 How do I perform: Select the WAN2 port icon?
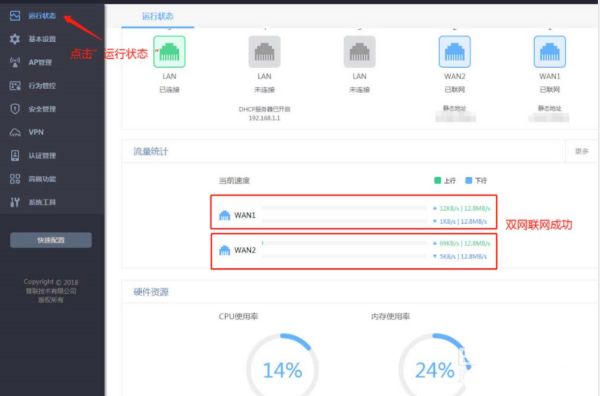point(455,52)
